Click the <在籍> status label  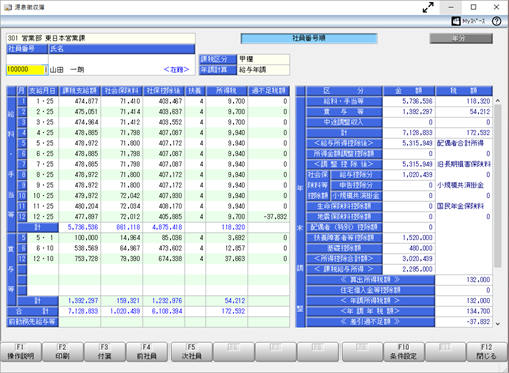click(x=176, y=70)
